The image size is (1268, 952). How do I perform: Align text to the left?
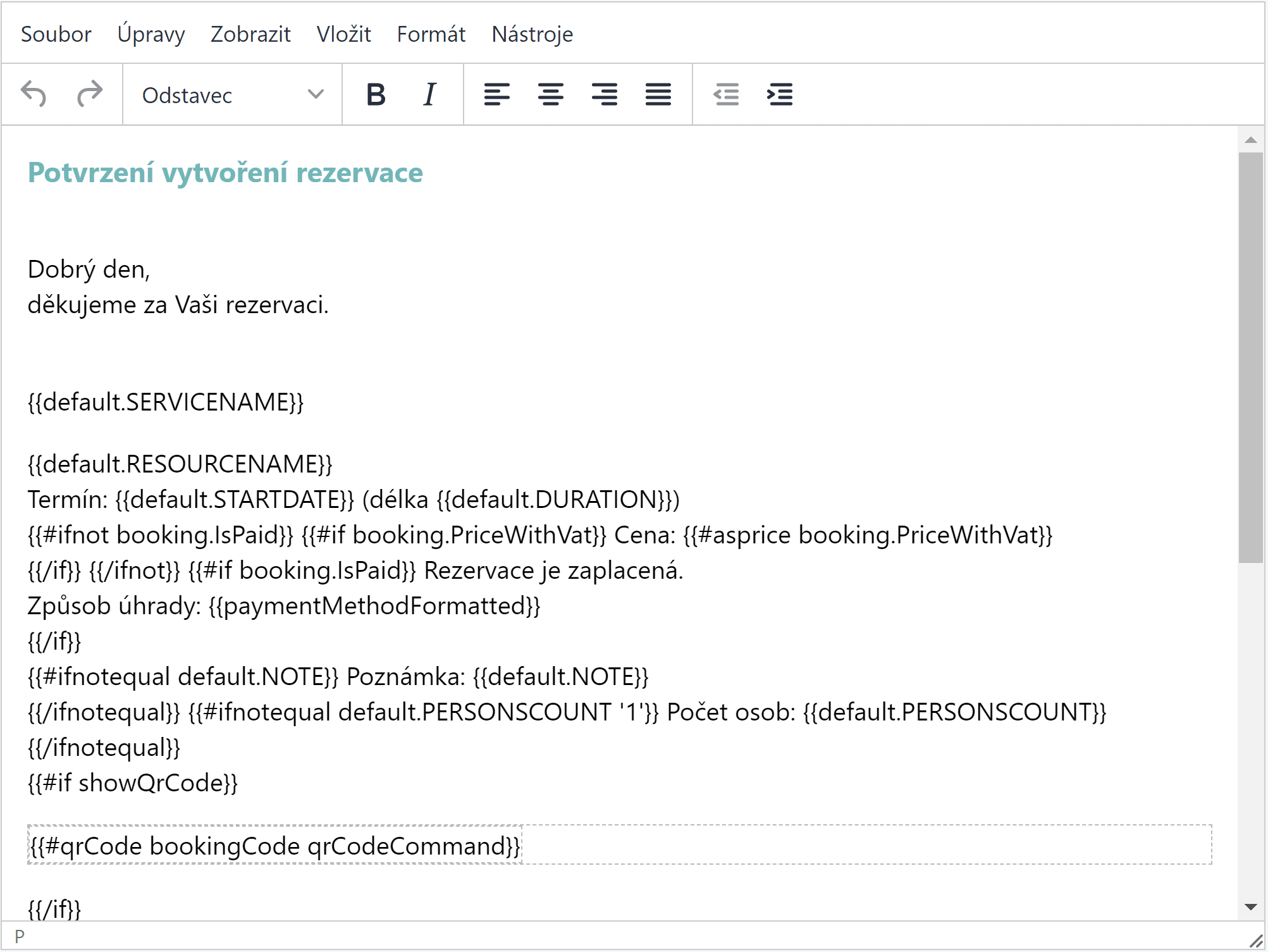tap(496, 95)
